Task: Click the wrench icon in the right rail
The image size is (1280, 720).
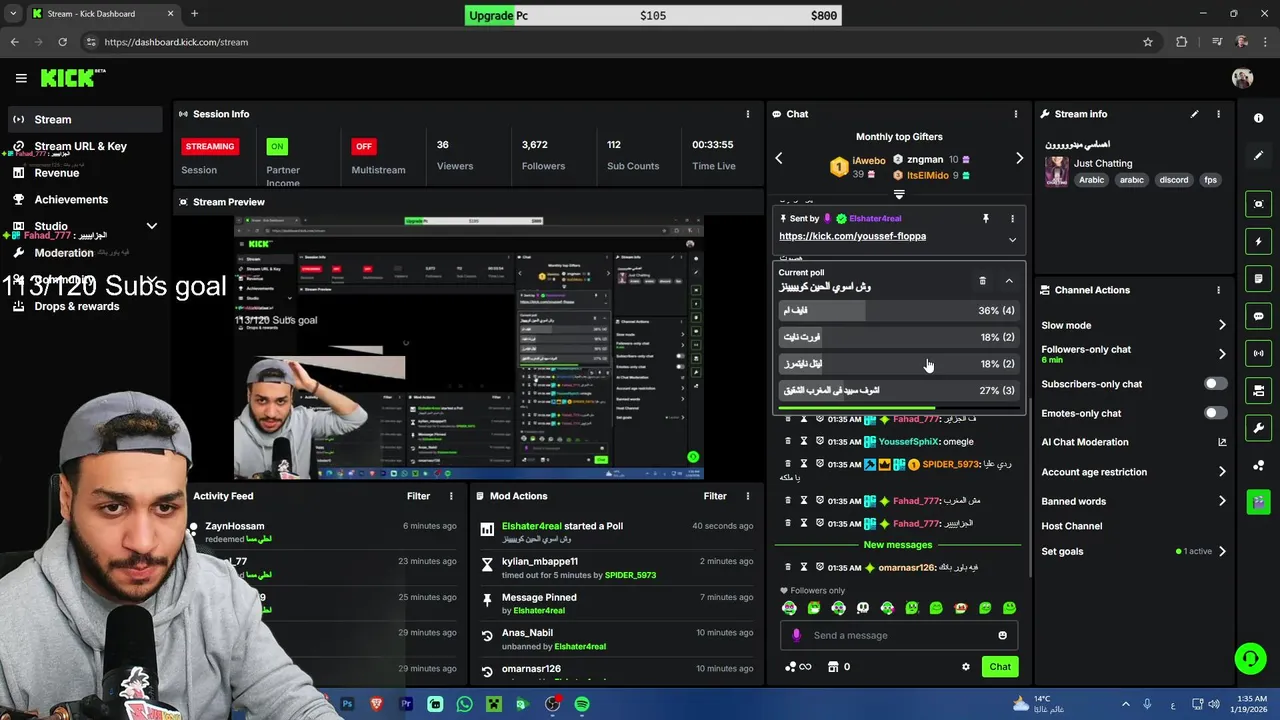Action: click(x=1258, y=428)
